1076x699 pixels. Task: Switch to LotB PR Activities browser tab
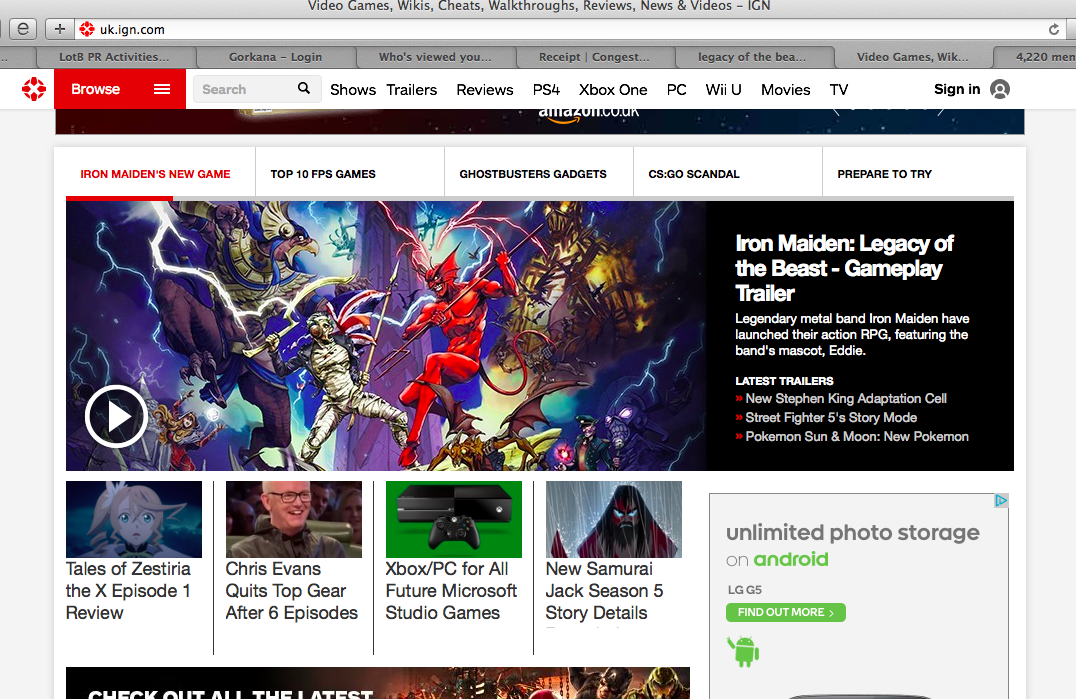coord(114,57)
